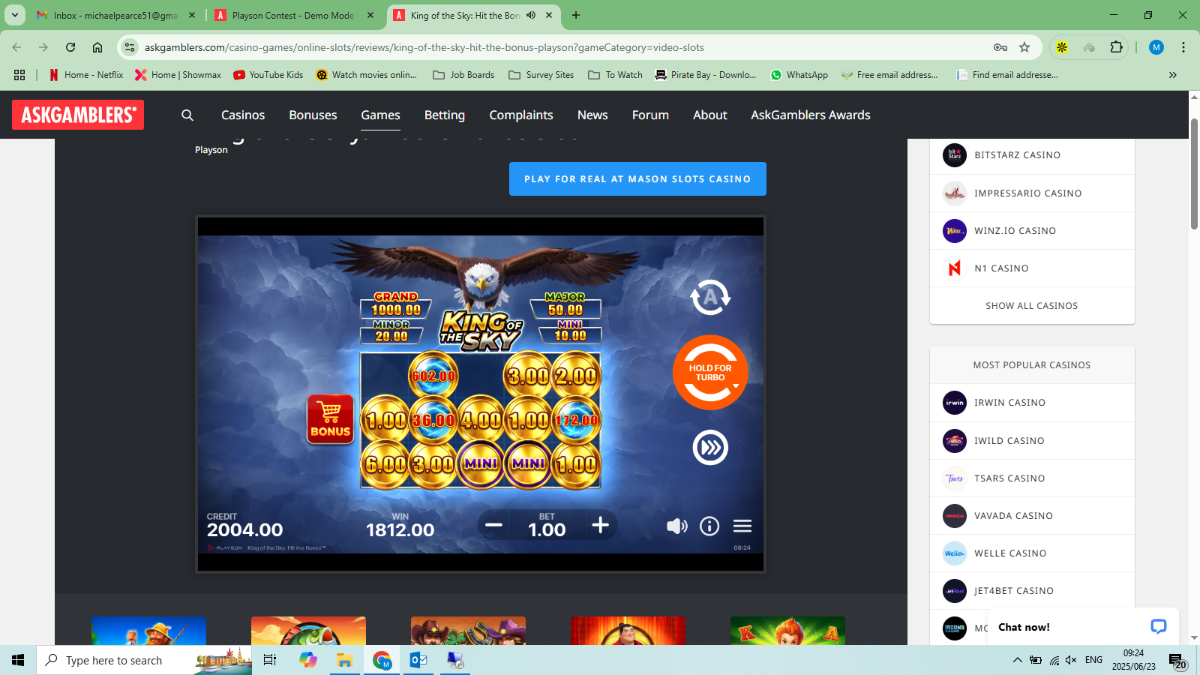Open Chrome three-dot menu
The height and width of the screenshot is (675, 1200).
click(1183, 47)
